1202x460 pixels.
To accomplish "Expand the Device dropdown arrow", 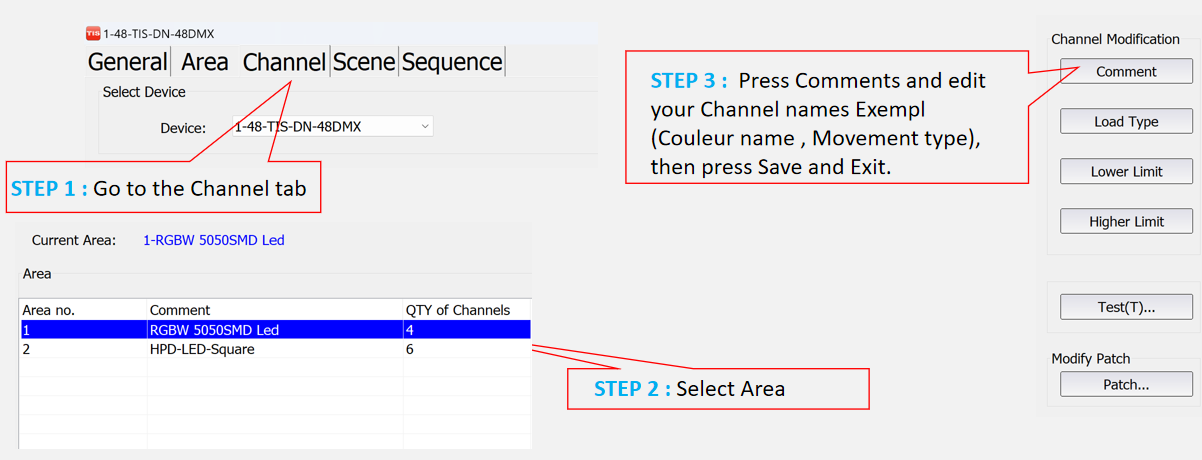I will coord(425,127).
